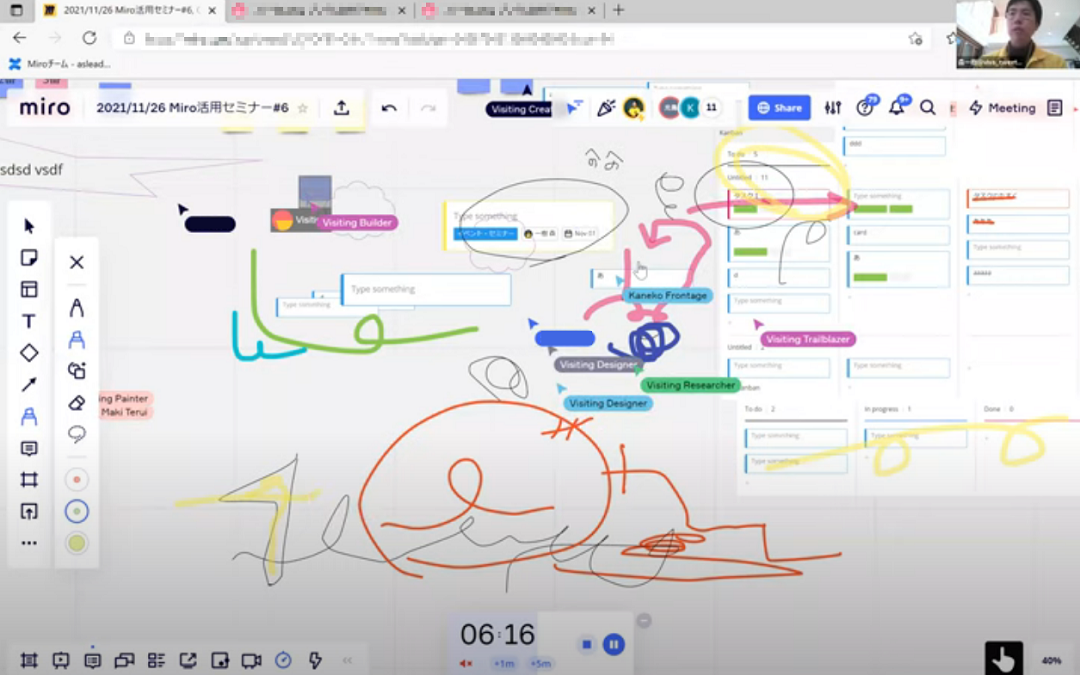Screen dimensions: 1080x675
Task: Select the Comment tool
Action: [29, 448]
